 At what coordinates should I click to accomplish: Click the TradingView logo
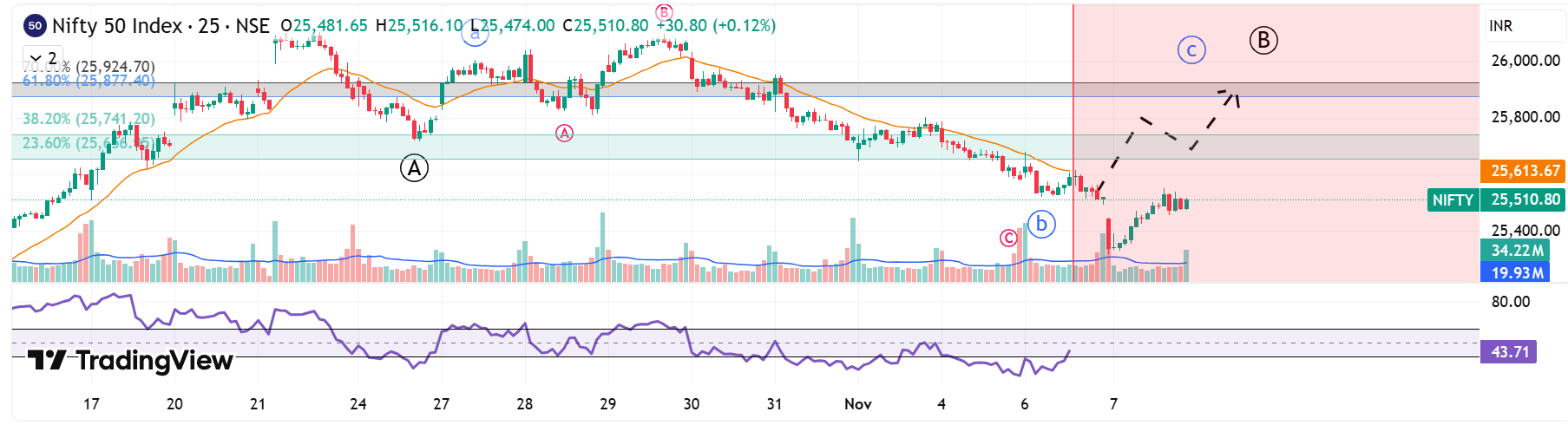coord(130,360)
